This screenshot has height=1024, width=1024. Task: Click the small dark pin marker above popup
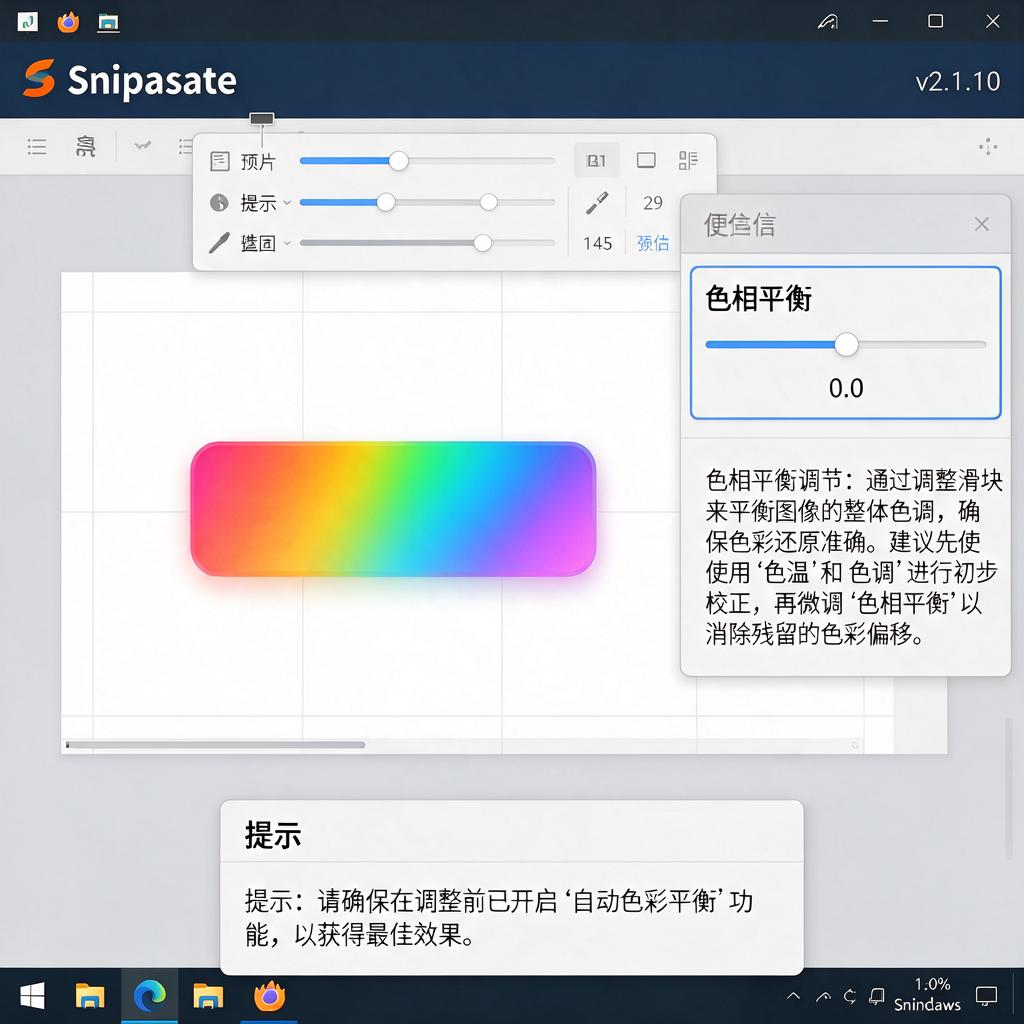point(262,118)
